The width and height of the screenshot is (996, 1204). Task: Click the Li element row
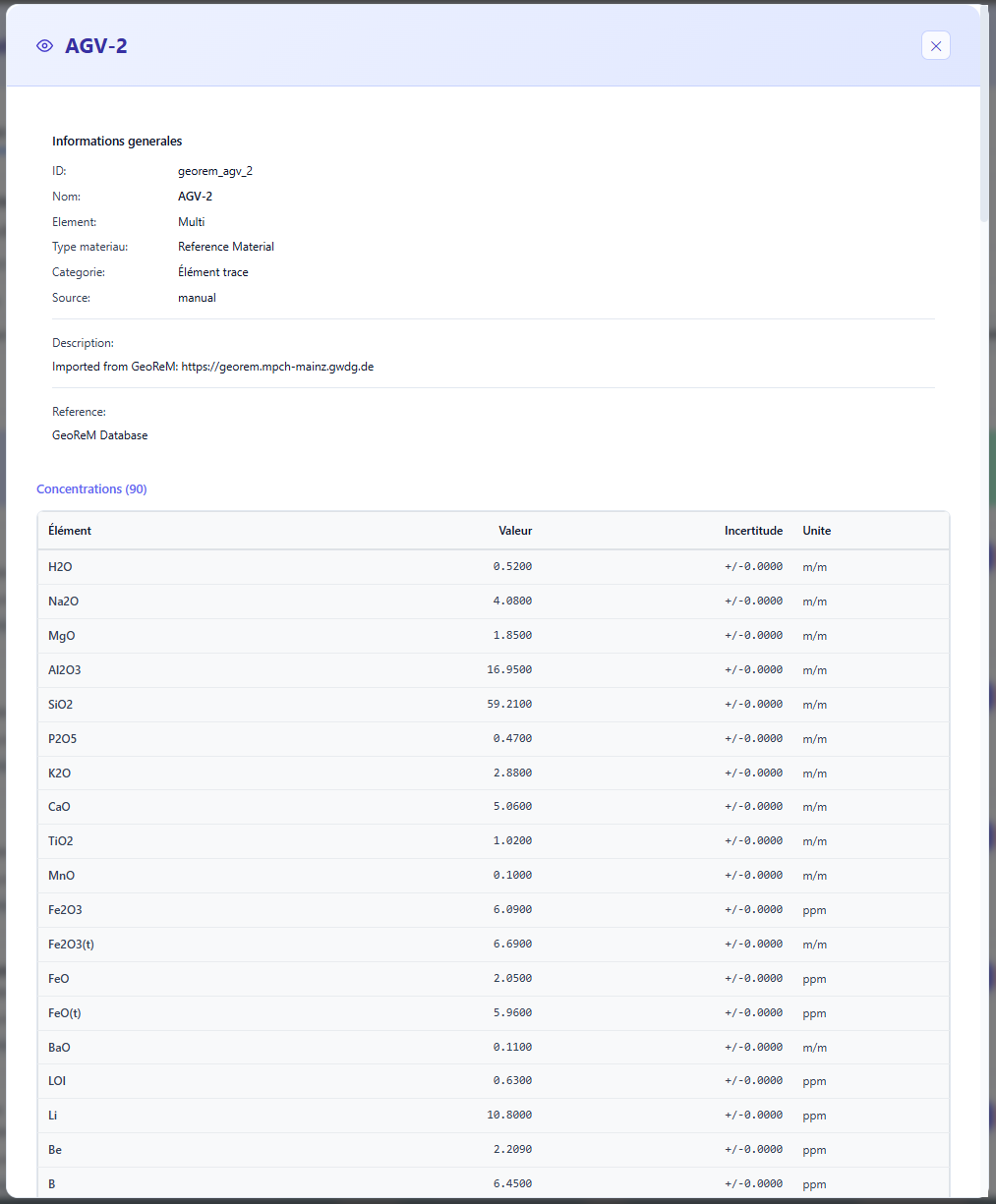click(x=53, y=1116)
